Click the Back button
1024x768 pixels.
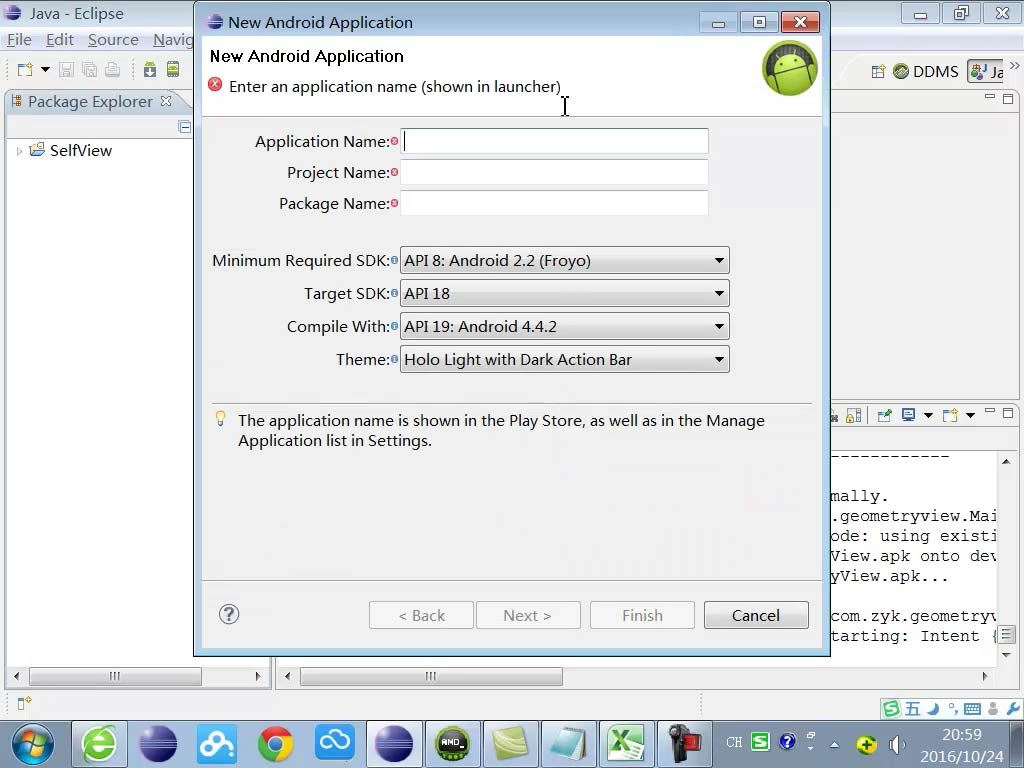421,615
